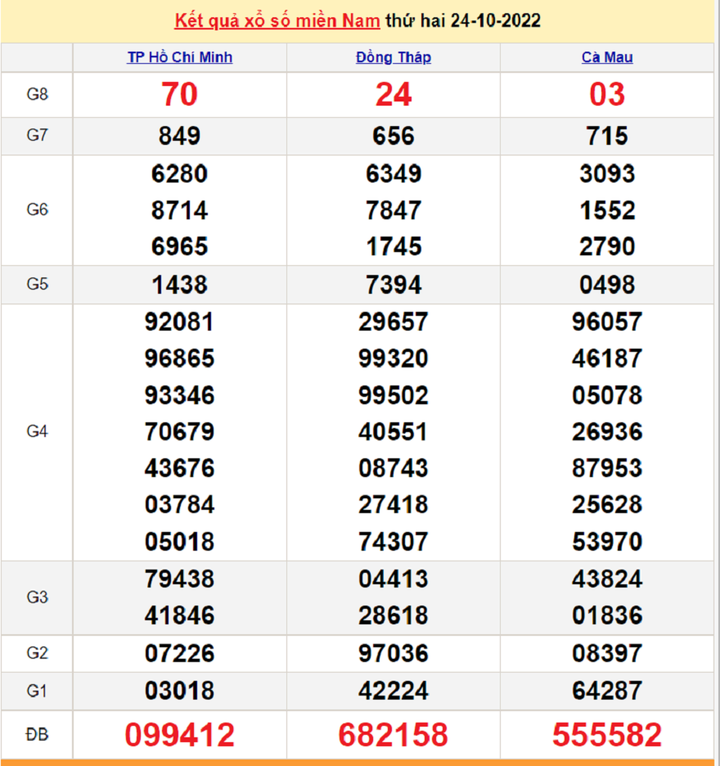
Task: Select special prize number 682158
Action: [x=393, y=736]
